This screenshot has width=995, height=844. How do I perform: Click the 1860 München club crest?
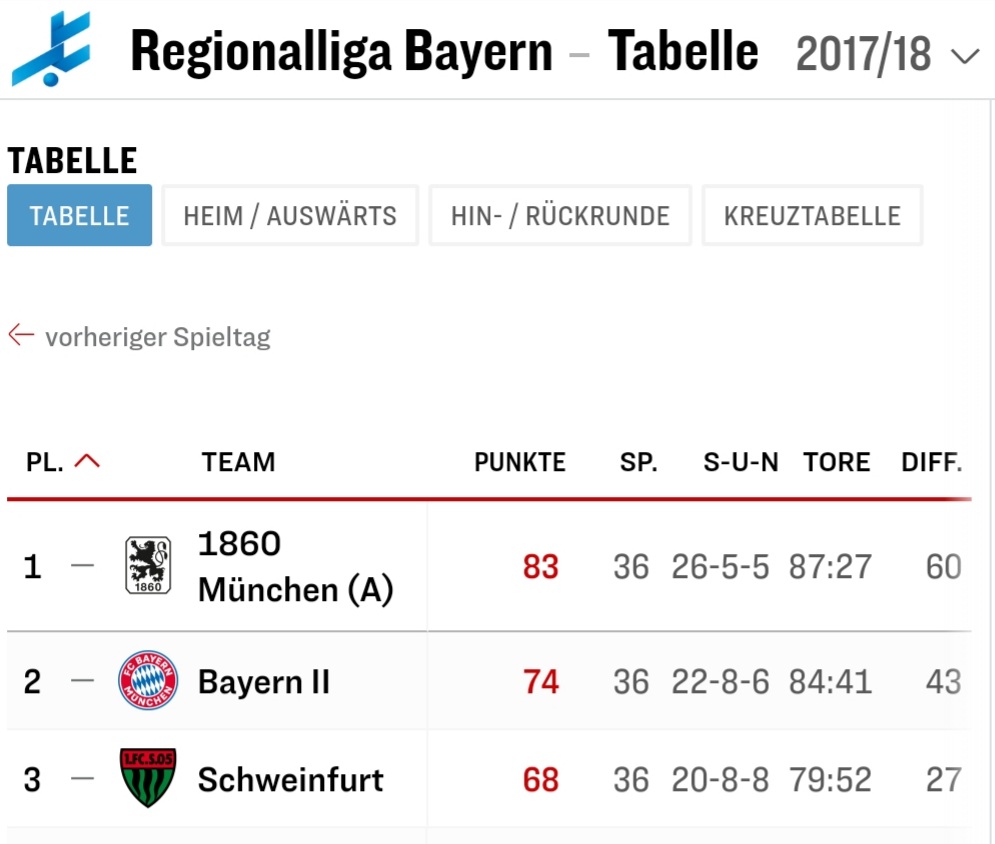click(x=148, y=565)
